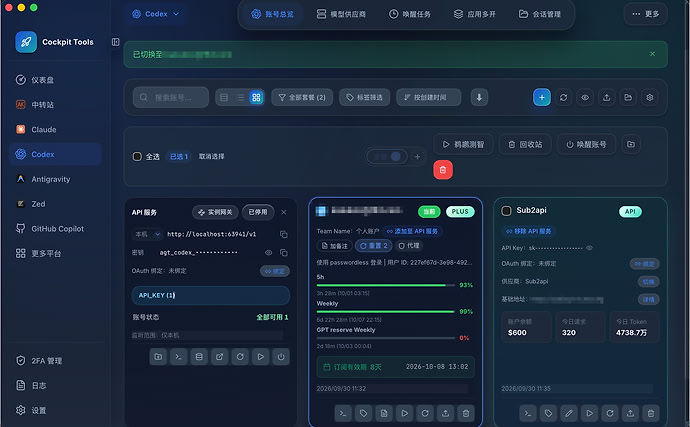Click tag icon on PLUS account card
This screenshot has width=690, height=427.
363,413
